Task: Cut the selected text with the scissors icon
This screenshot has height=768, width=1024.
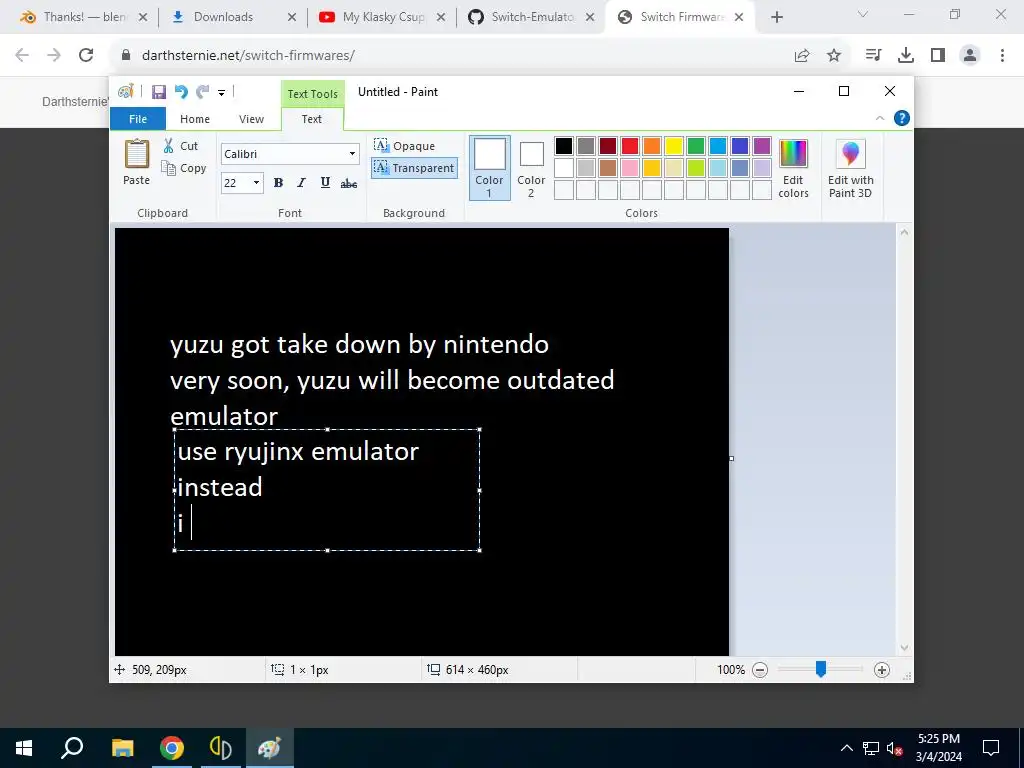Action: pyautogui.click(x=181, y=146)
